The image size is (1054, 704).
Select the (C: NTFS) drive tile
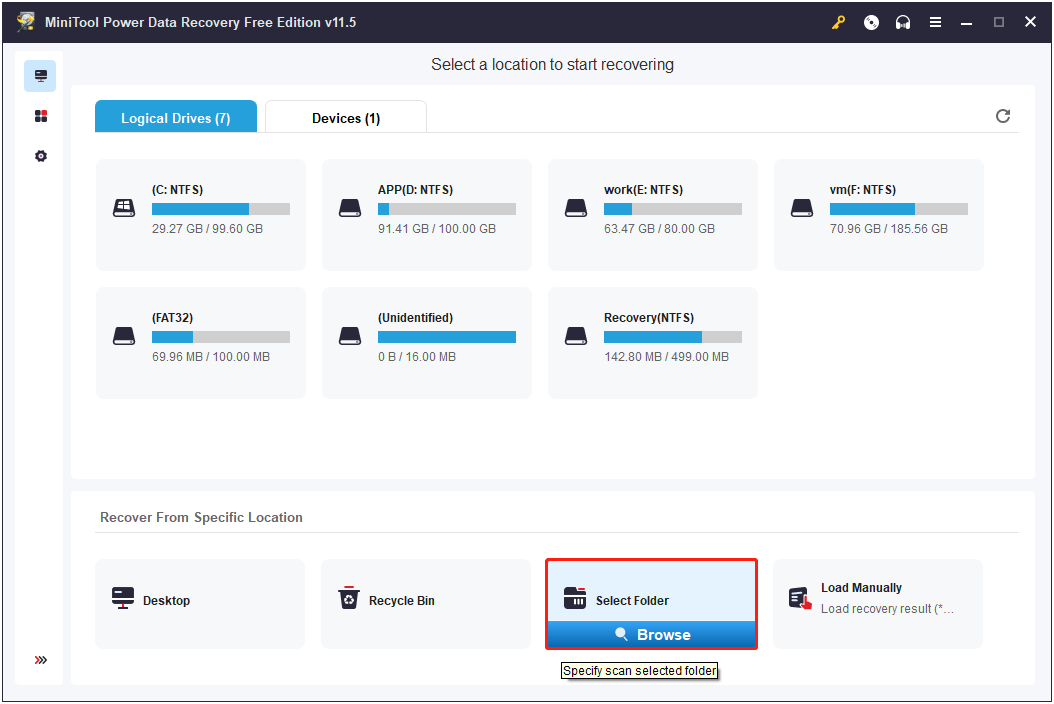click(x=201, y=214)
